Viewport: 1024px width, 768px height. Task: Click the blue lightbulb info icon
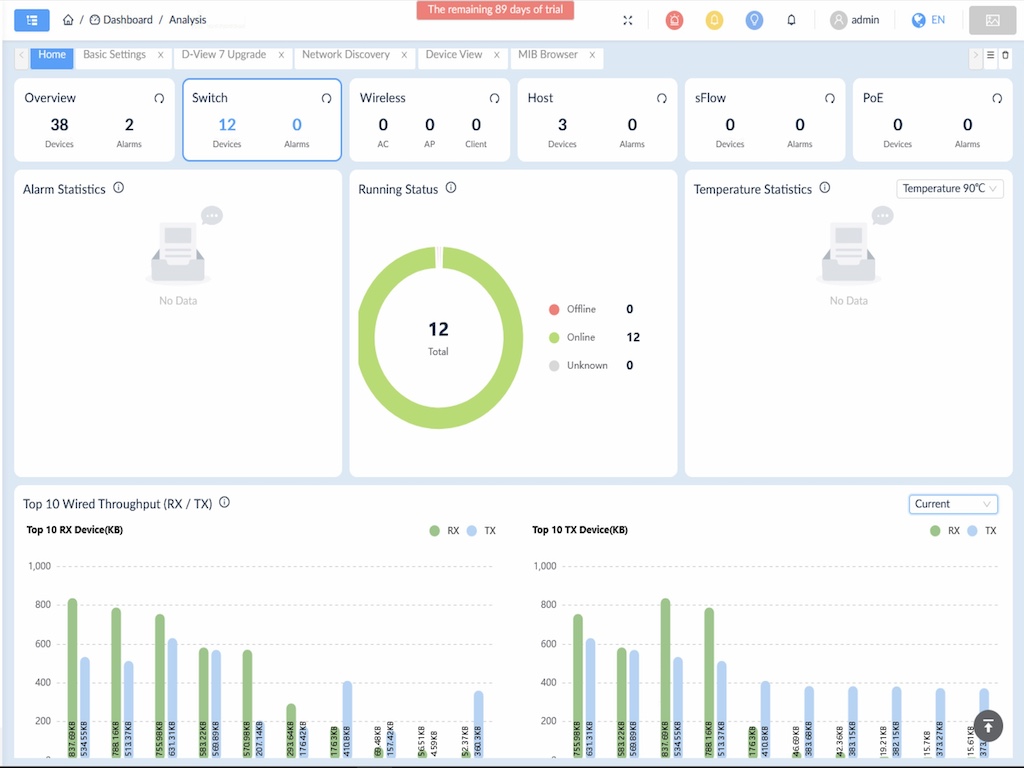point(754,20)
